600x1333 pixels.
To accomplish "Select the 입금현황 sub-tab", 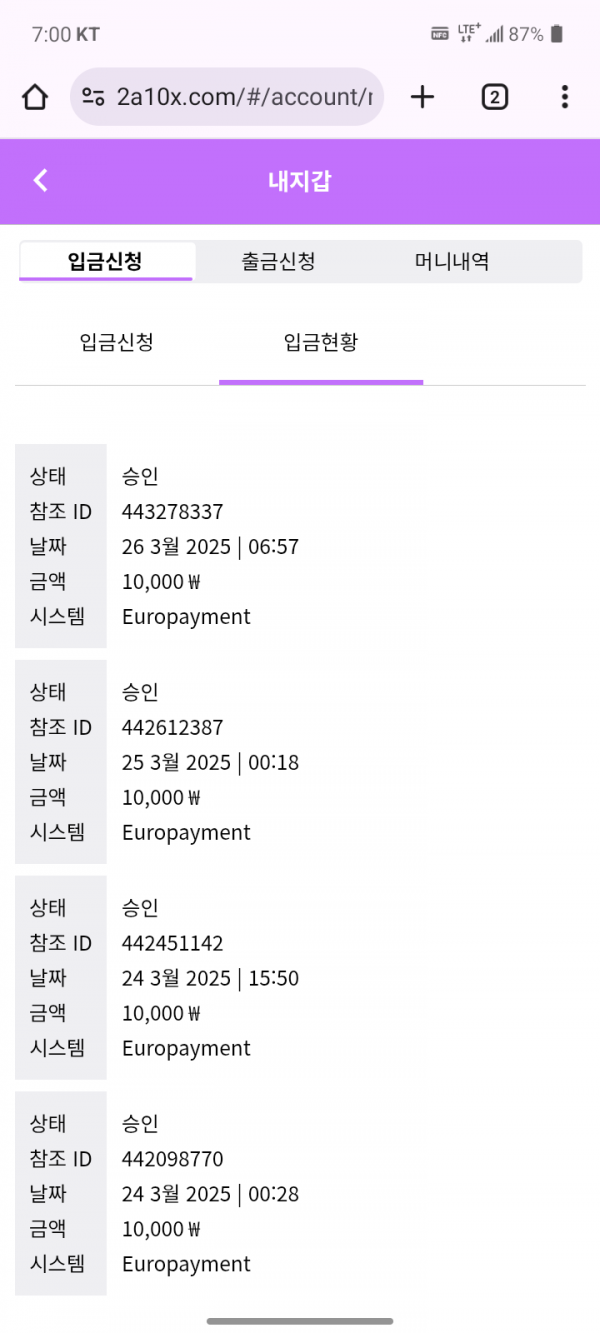I will point(321,343).
